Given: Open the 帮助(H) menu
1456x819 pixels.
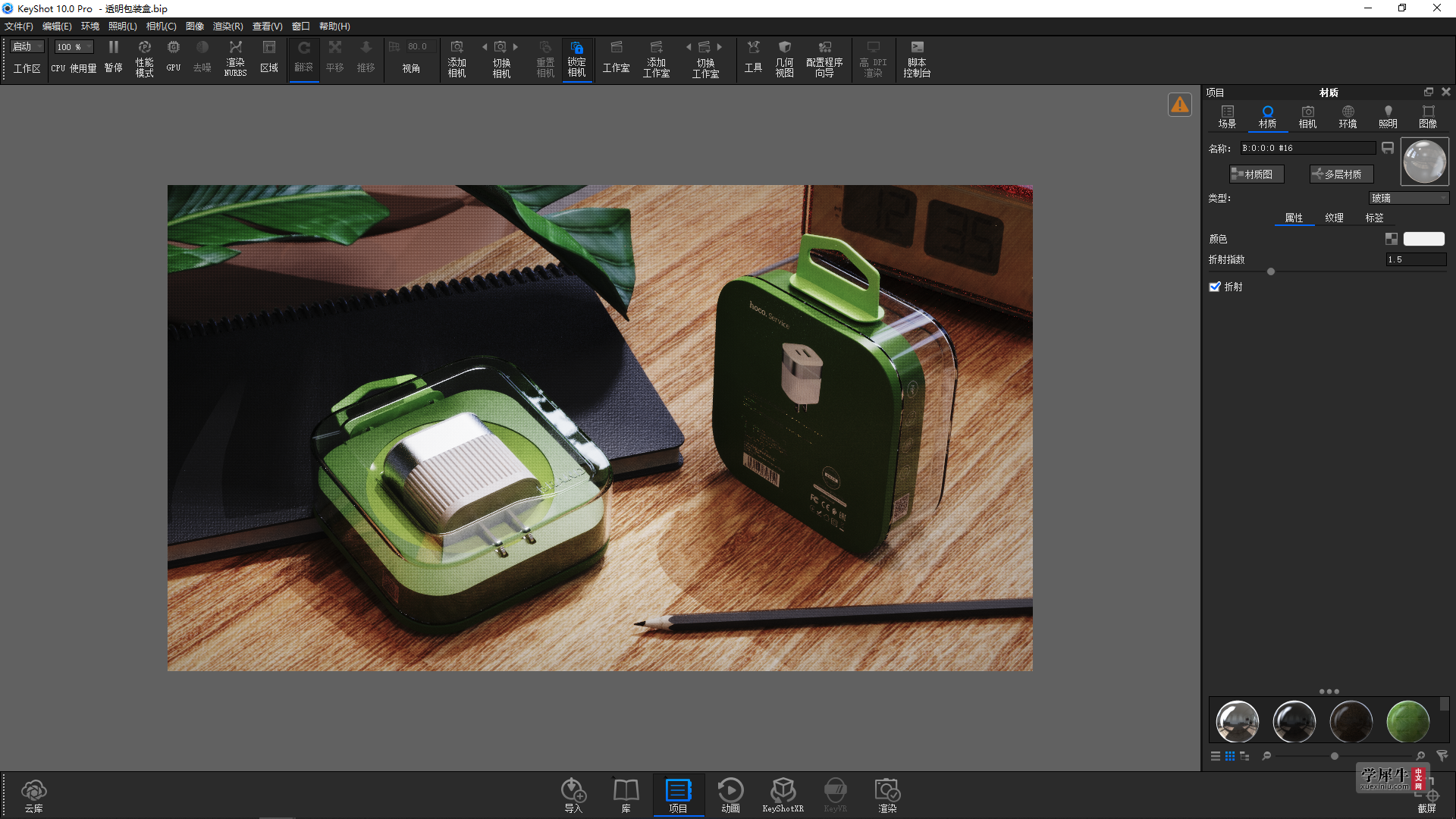Looking at the screenshot, I should [x=334, y=27].
